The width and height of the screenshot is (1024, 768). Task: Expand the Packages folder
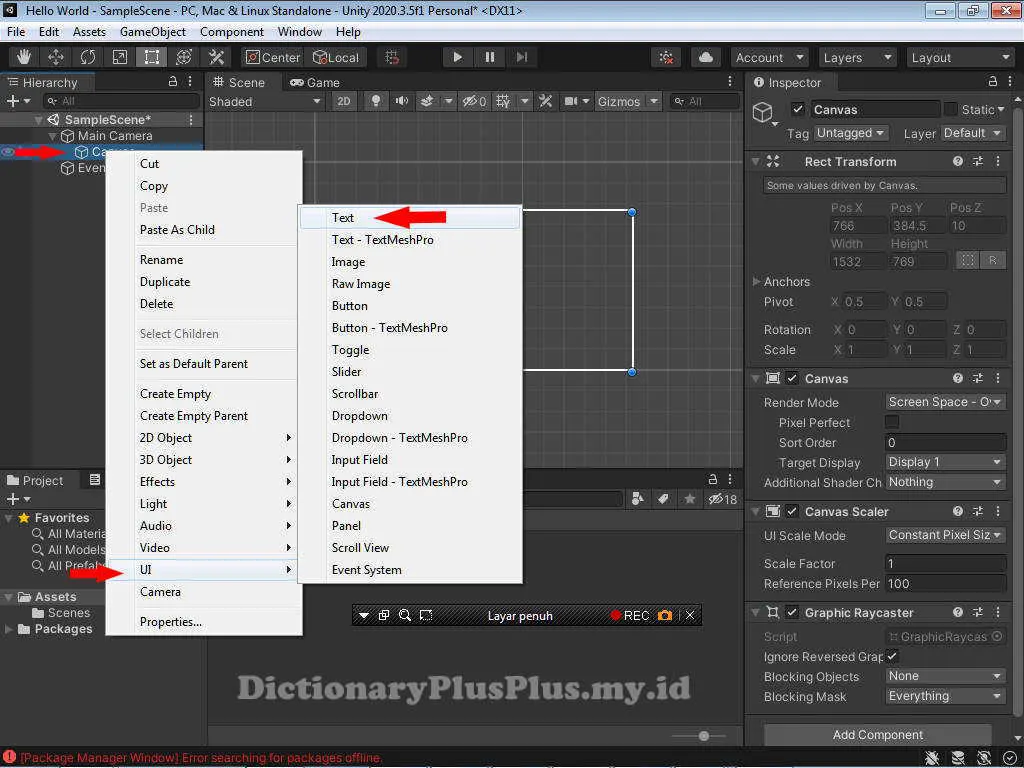[x=8, y=629]
